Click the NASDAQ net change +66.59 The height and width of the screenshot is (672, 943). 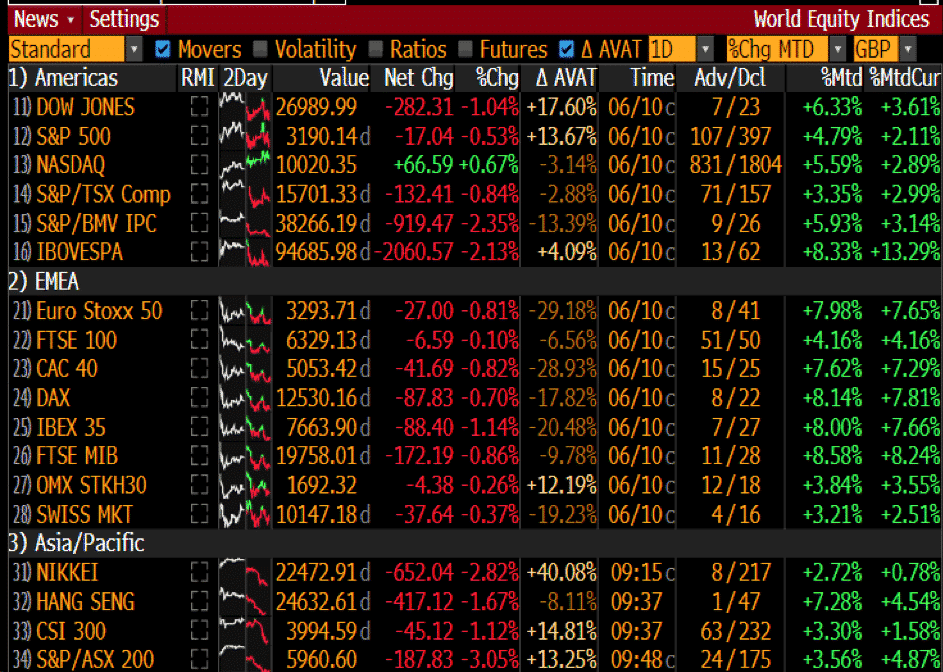[x=425, y=165]
